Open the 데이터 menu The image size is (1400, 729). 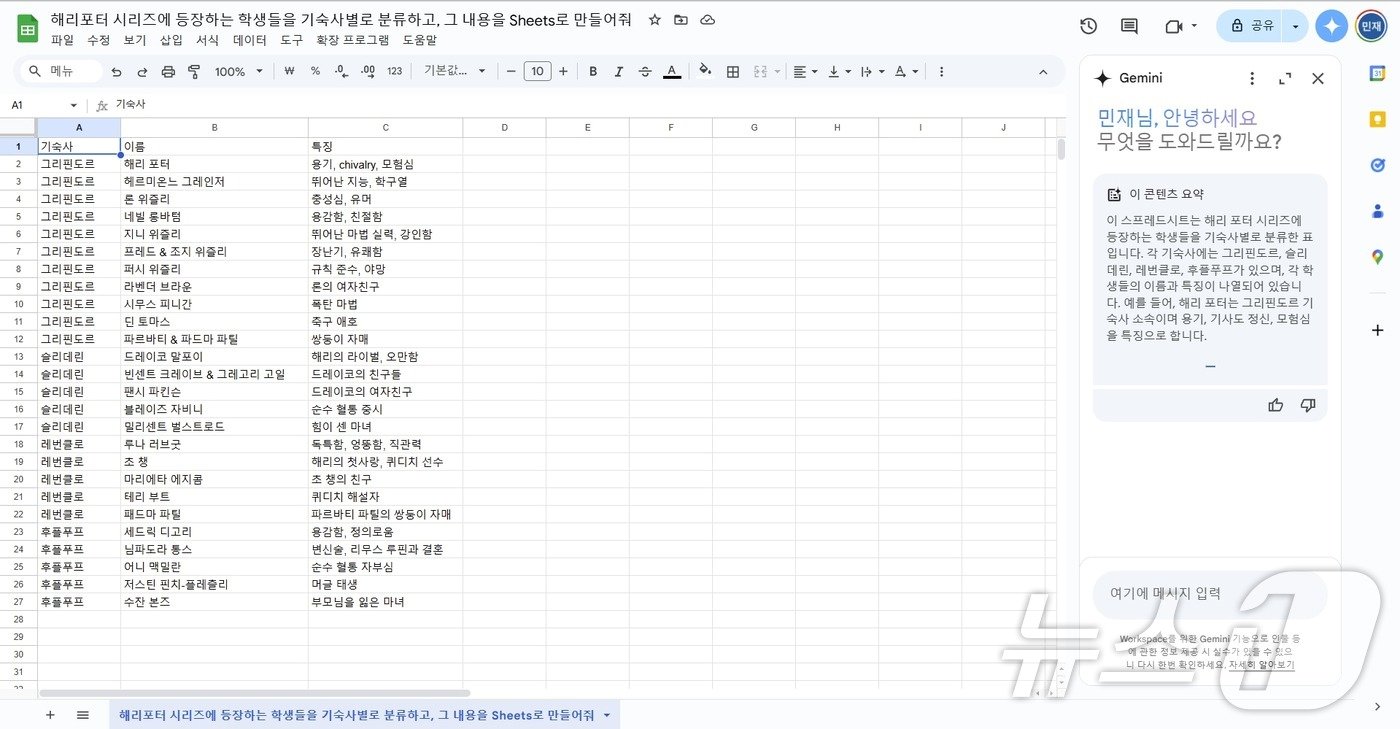coord(249,40)
